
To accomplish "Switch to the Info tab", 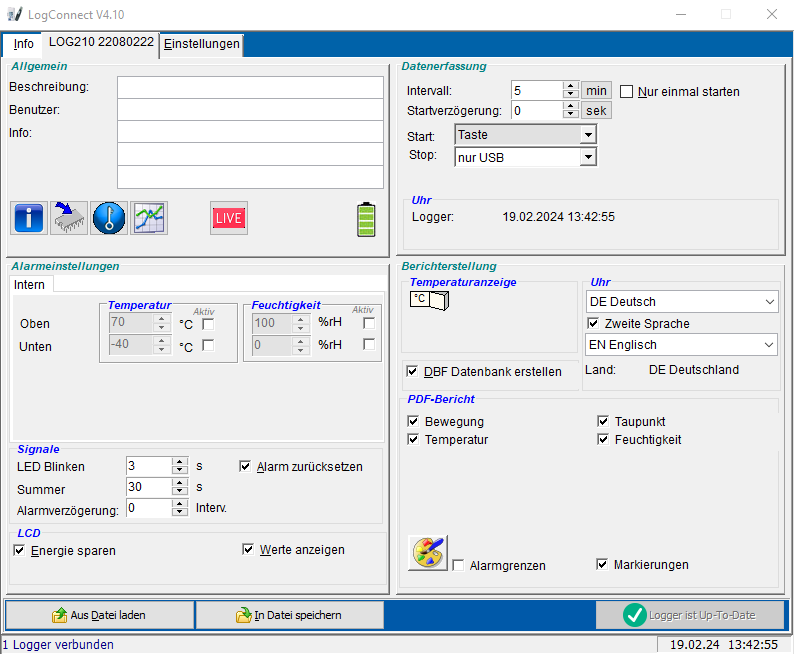I will click(x=23, y=44).
